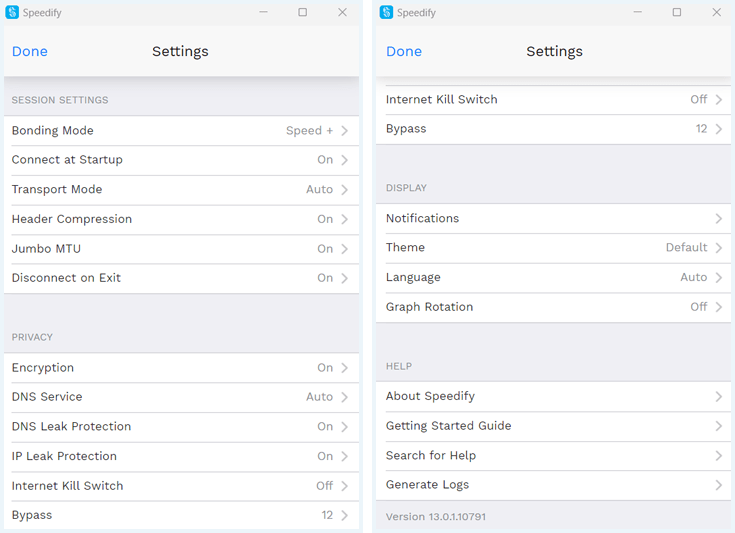Click the chevron beside Theme Default

(x=719, y=248)
